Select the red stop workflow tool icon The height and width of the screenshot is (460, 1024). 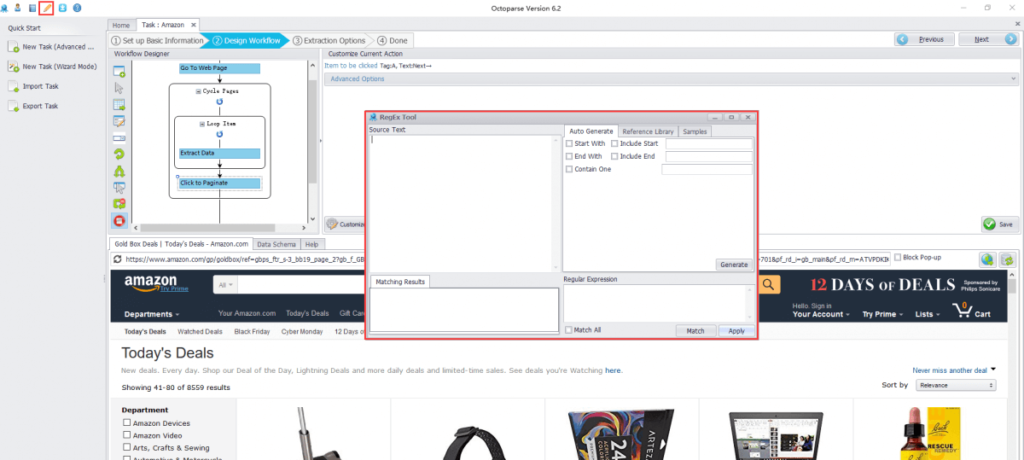pos(119,221)
